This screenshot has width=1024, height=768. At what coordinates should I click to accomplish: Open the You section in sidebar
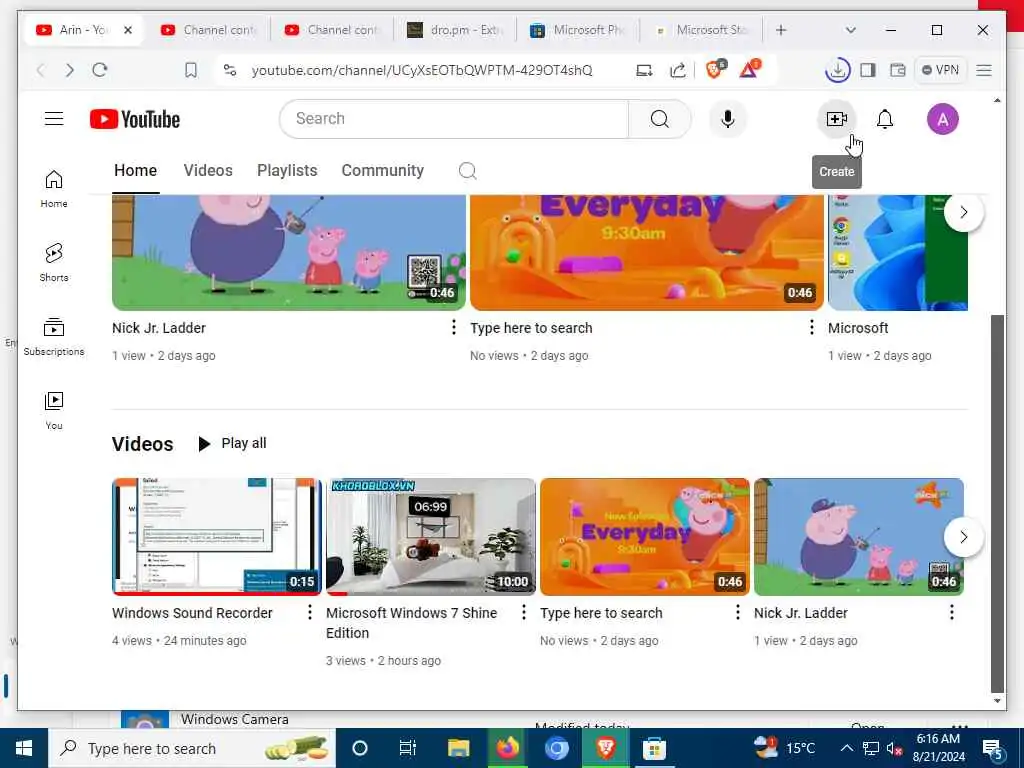(54, 410)
